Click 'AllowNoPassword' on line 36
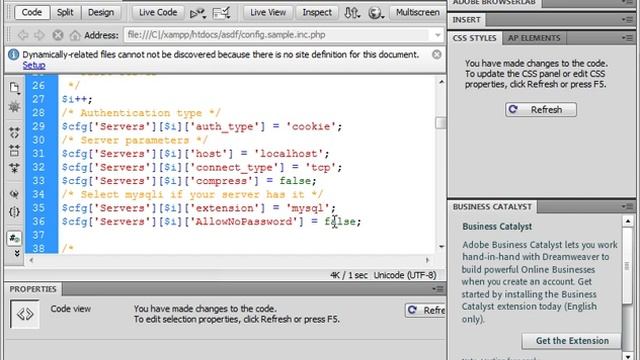 [244, 222]
